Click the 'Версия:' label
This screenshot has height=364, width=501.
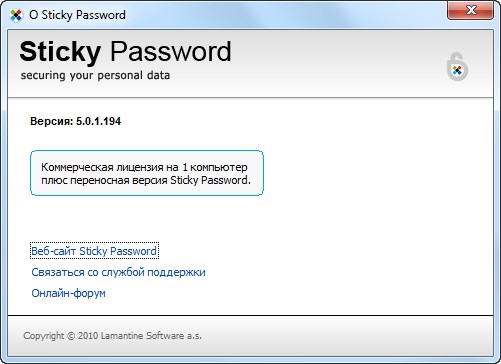pos(52,121)
